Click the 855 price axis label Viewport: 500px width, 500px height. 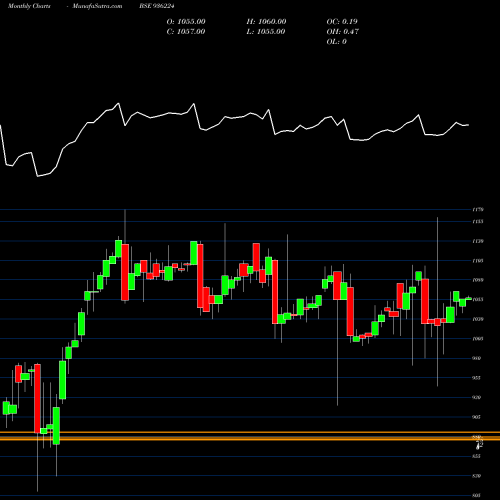[x=477, y=456]
